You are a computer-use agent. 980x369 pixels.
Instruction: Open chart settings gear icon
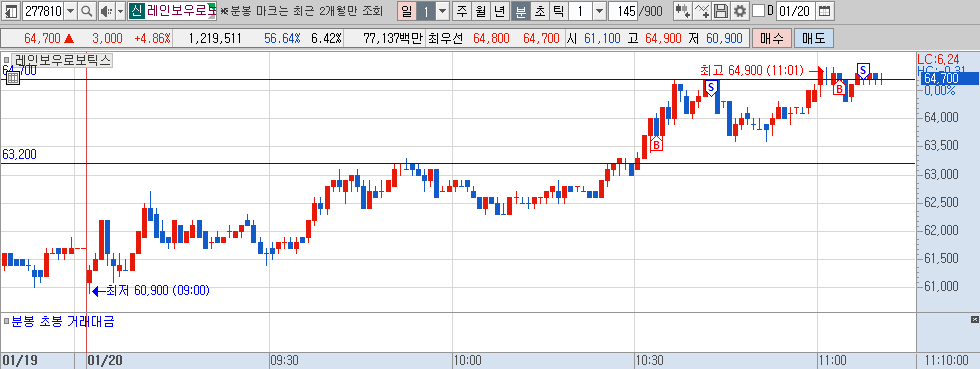point(740,11)
